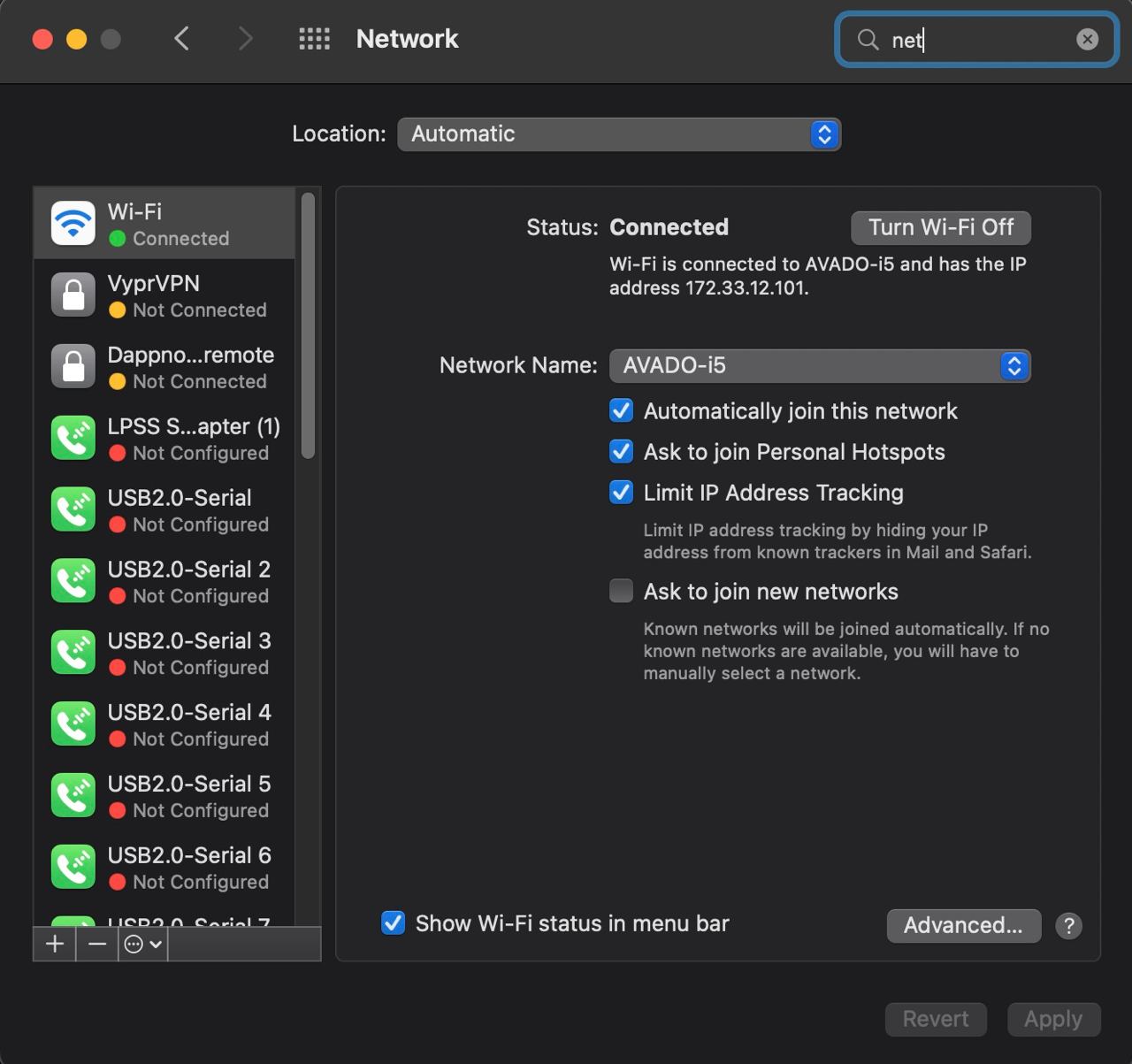
Task: Enable Ask to join new networks
Action: 622,591
